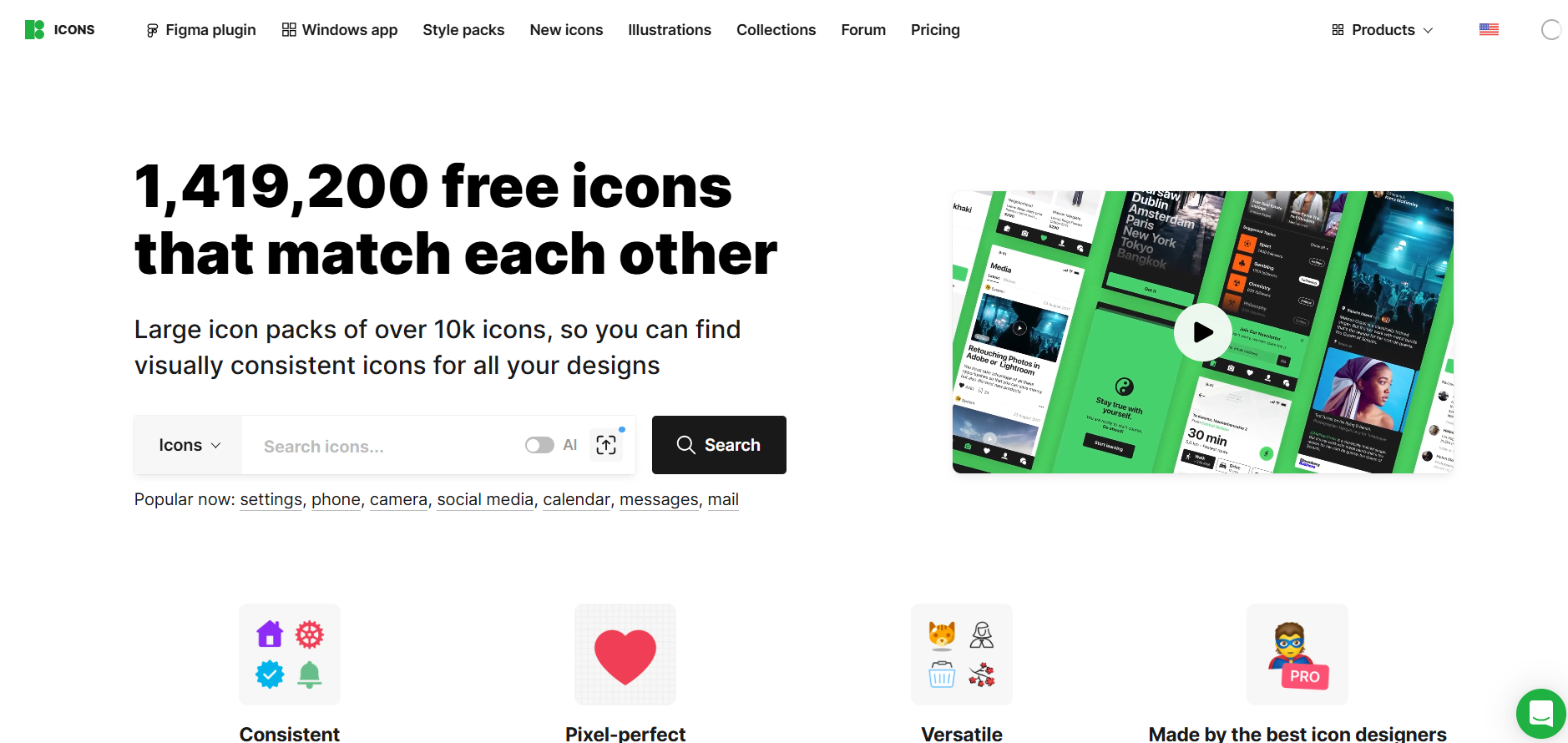Viewport: 1568px width, 743px height.
Task: Open the Products dropdown menu
Action: click(x=1383, y=30)
